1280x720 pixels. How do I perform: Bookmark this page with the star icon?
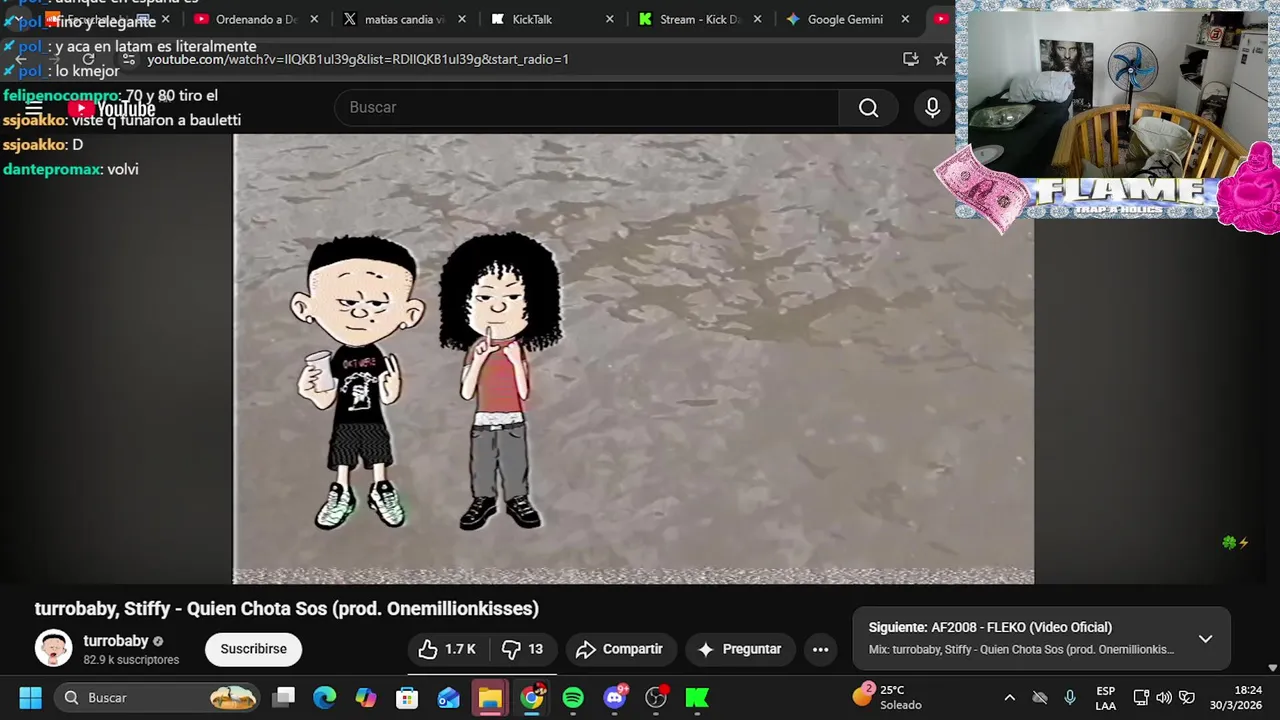[x=941, y=59]
